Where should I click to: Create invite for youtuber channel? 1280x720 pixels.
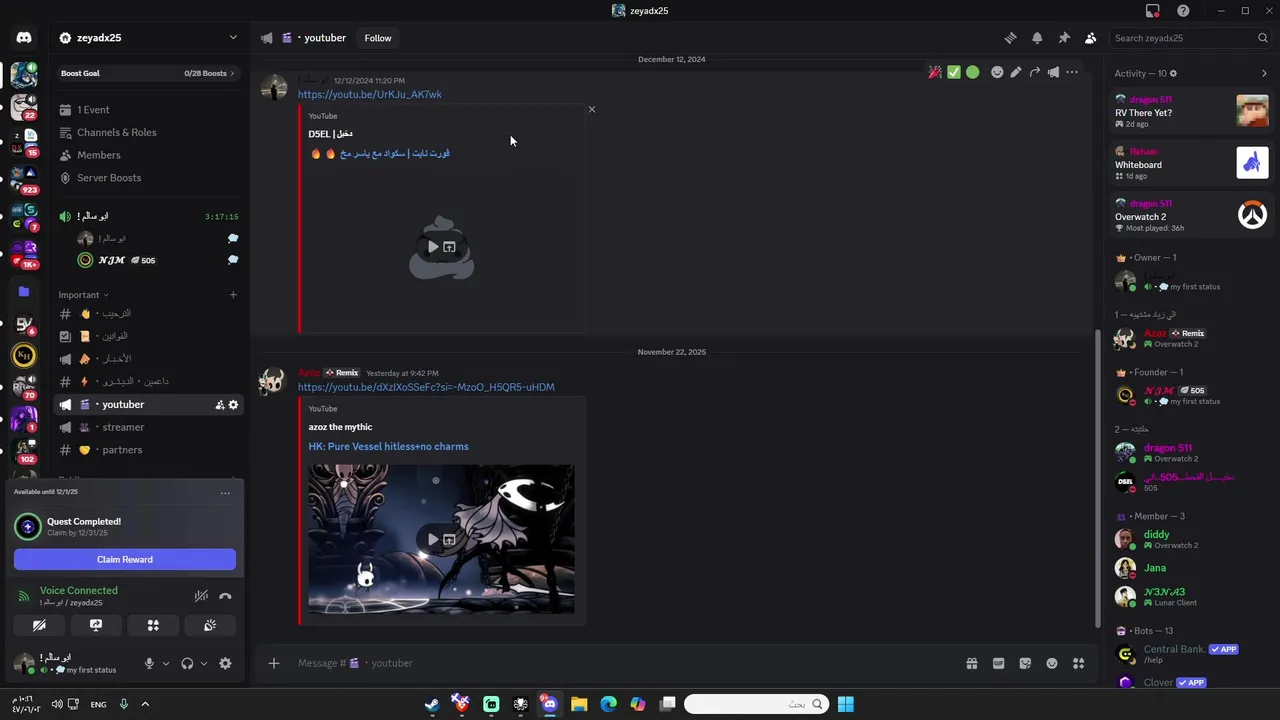click(219, 405)
